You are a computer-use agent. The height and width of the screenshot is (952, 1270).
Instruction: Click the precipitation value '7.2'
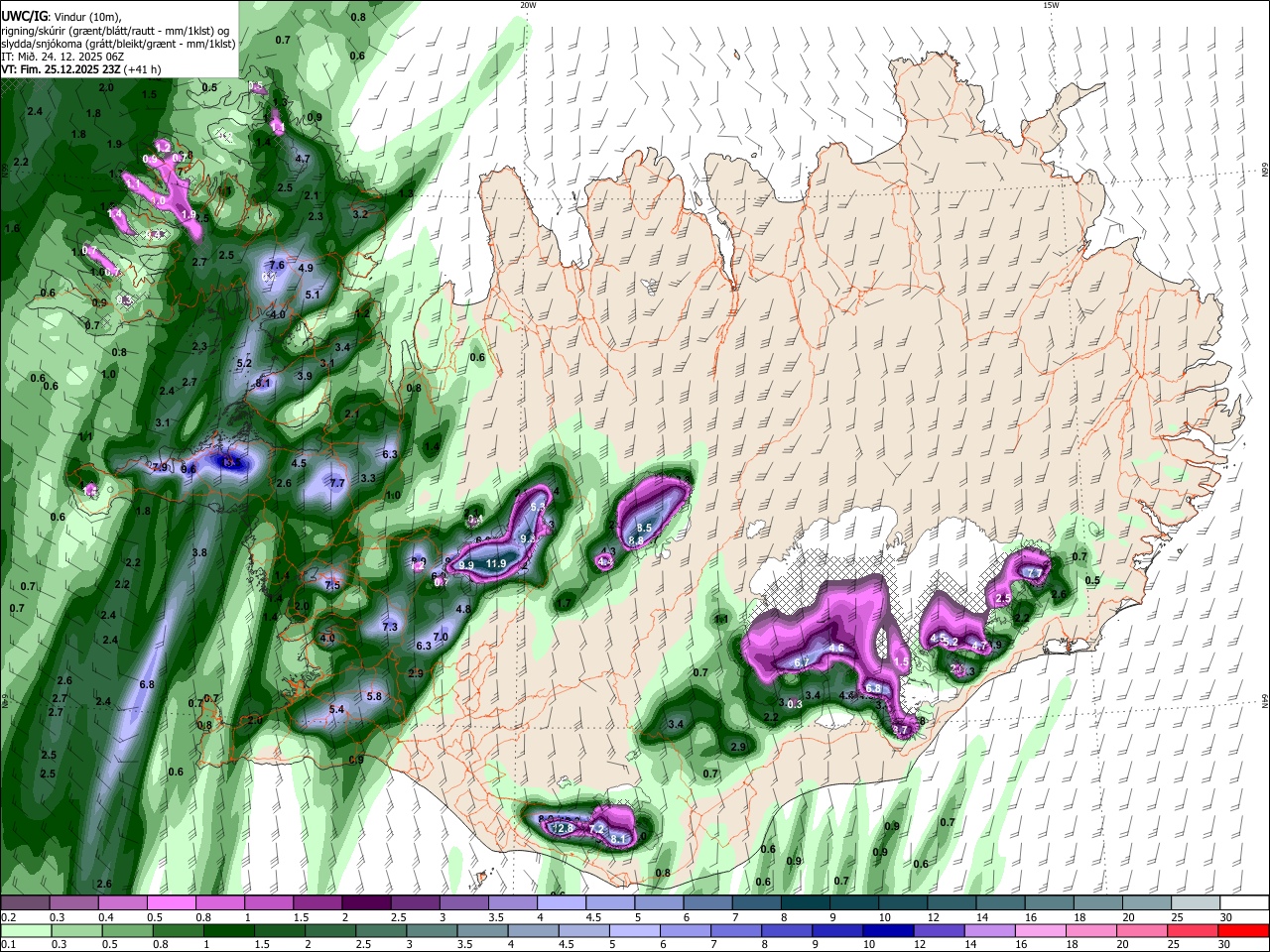tap(597, 828)
